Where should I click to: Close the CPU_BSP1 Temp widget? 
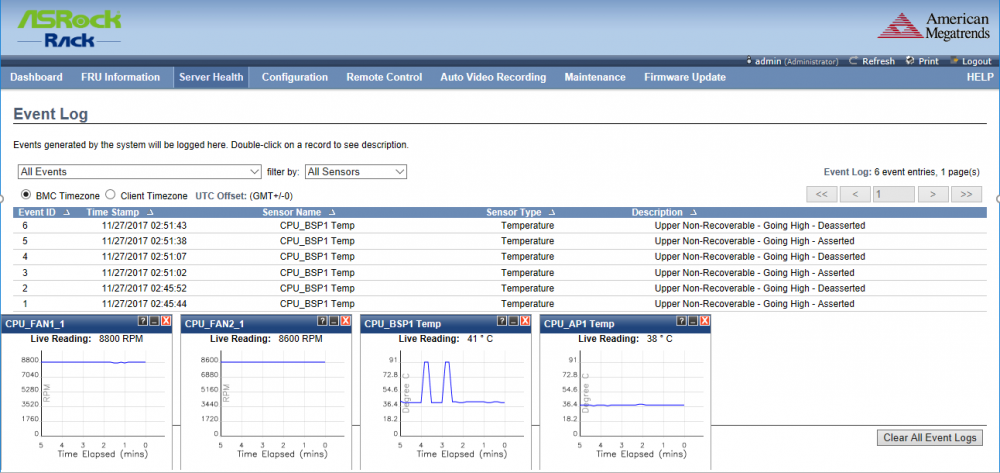[x=525, y=321]
